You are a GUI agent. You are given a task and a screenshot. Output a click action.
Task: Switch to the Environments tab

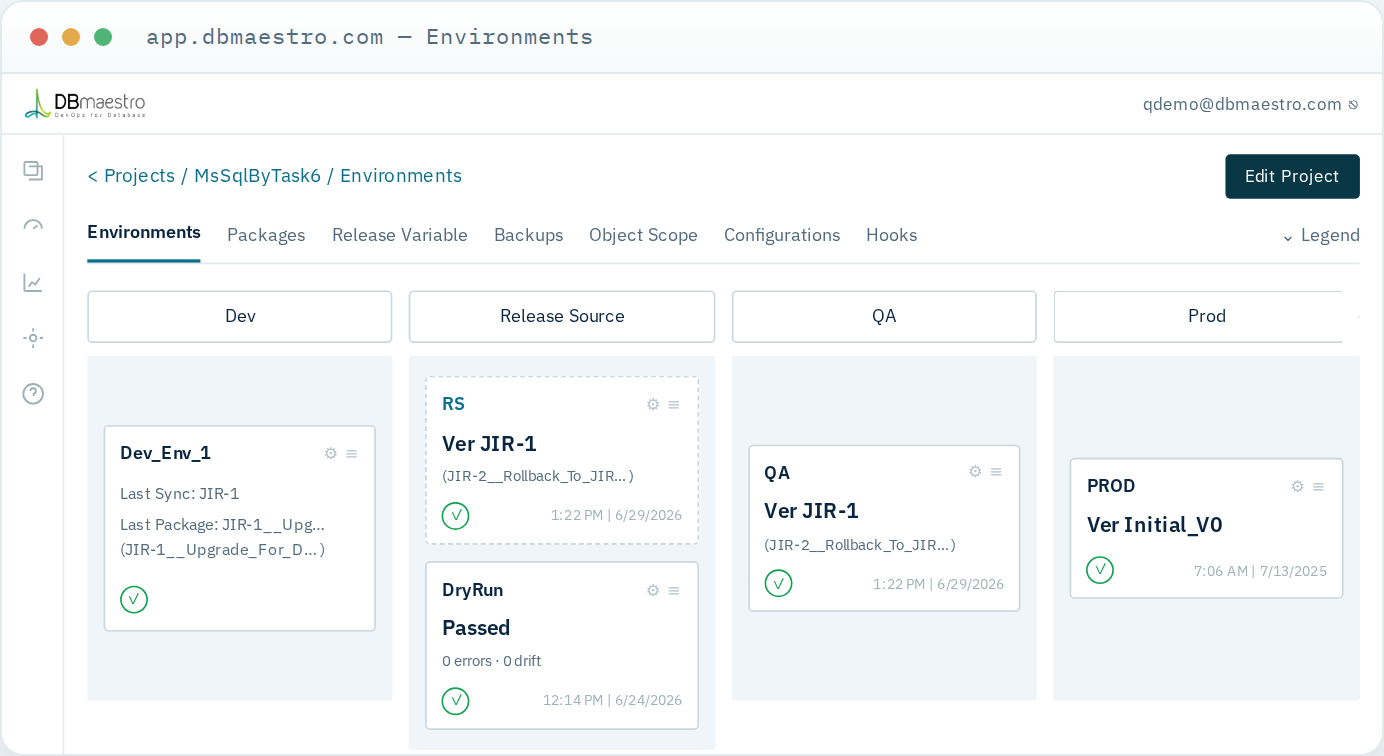click(144, 232)
